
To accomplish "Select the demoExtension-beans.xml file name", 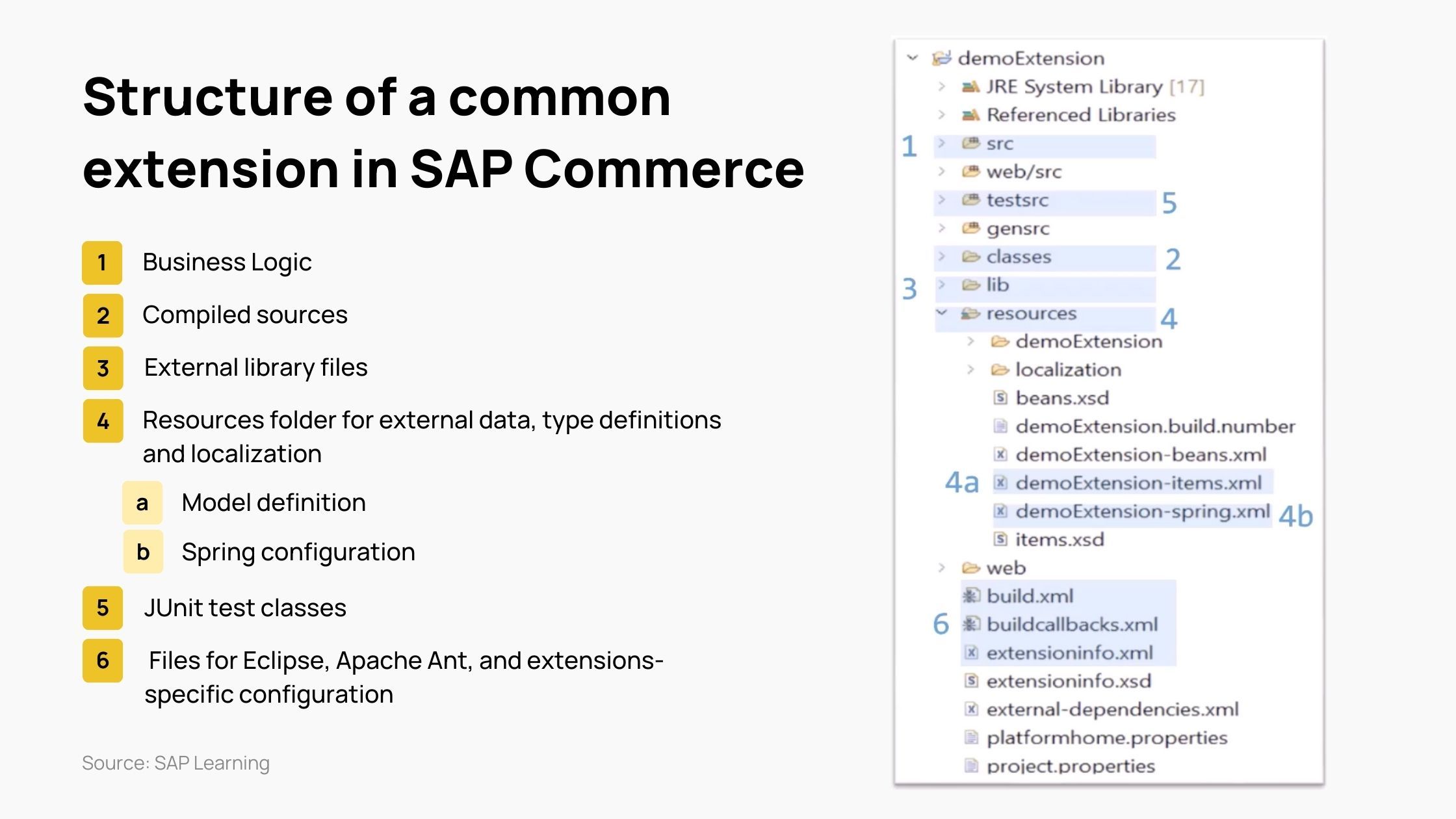I will [1141, 454].
